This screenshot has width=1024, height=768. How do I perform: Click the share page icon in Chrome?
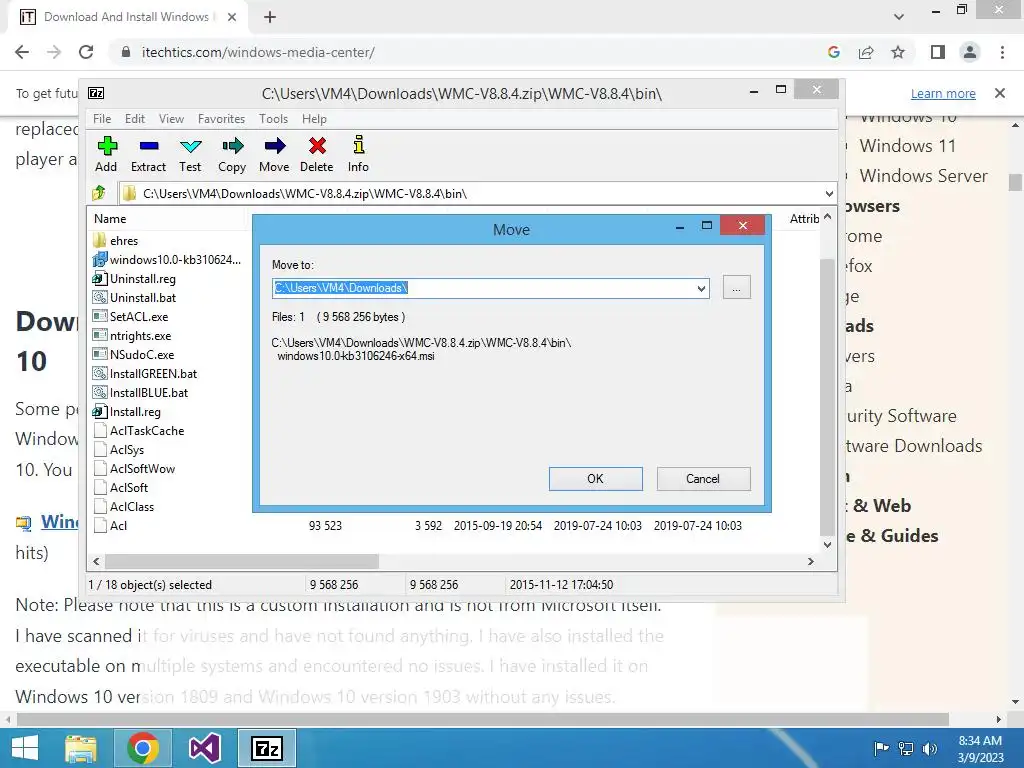pos(866,52)
